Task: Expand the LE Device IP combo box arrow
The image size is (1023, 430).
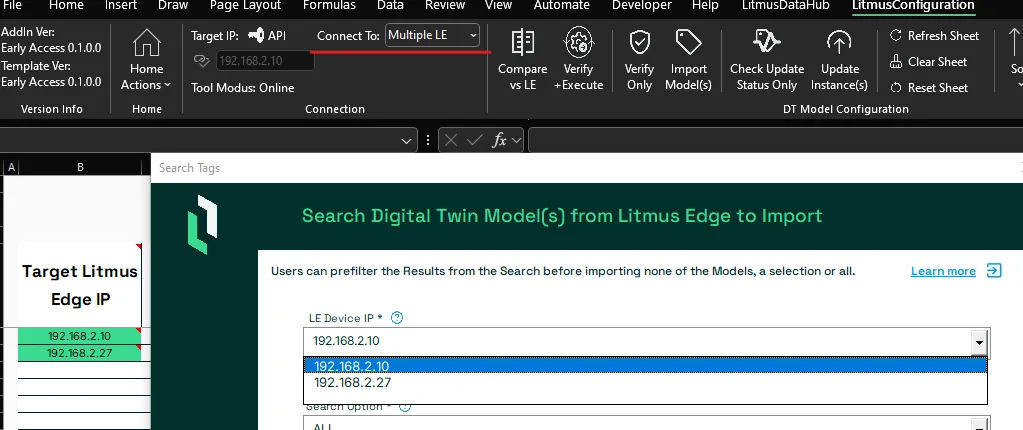Action: (x=979, y=341)
